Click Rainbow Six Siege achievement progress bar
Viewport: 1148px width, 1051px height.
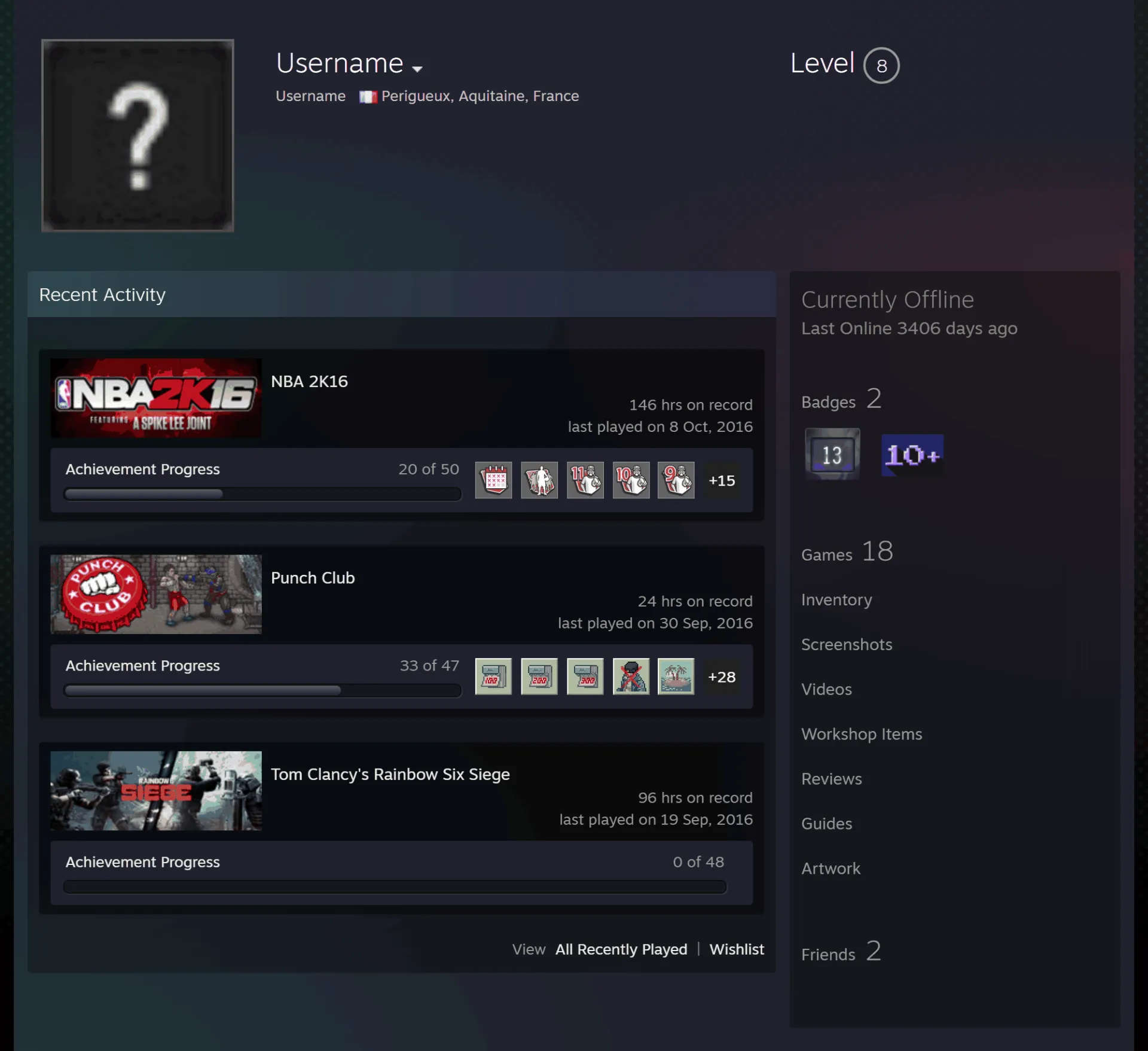(395, 887)
